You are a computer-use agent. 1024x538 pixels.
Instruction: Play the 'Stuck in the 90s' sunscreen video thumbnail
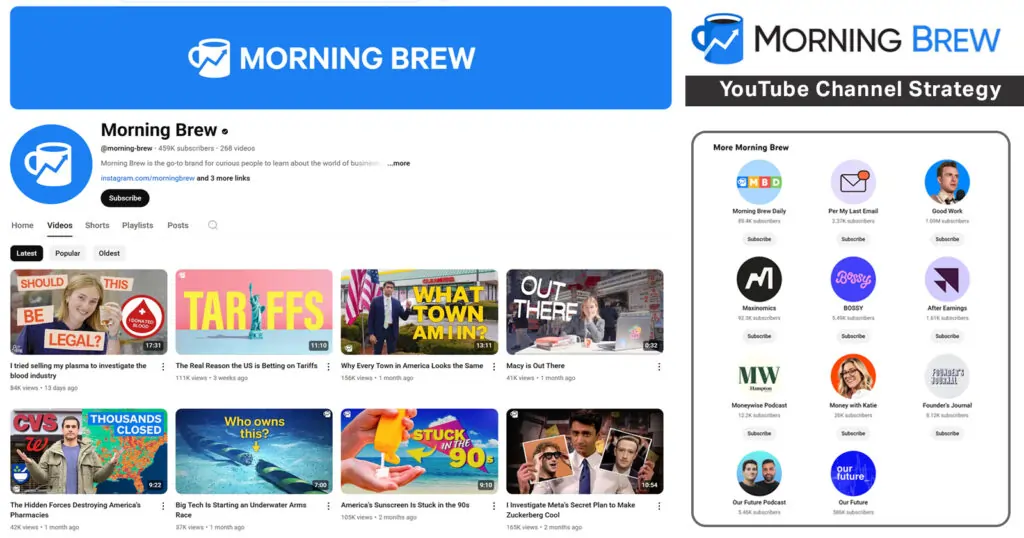[419, 452]
